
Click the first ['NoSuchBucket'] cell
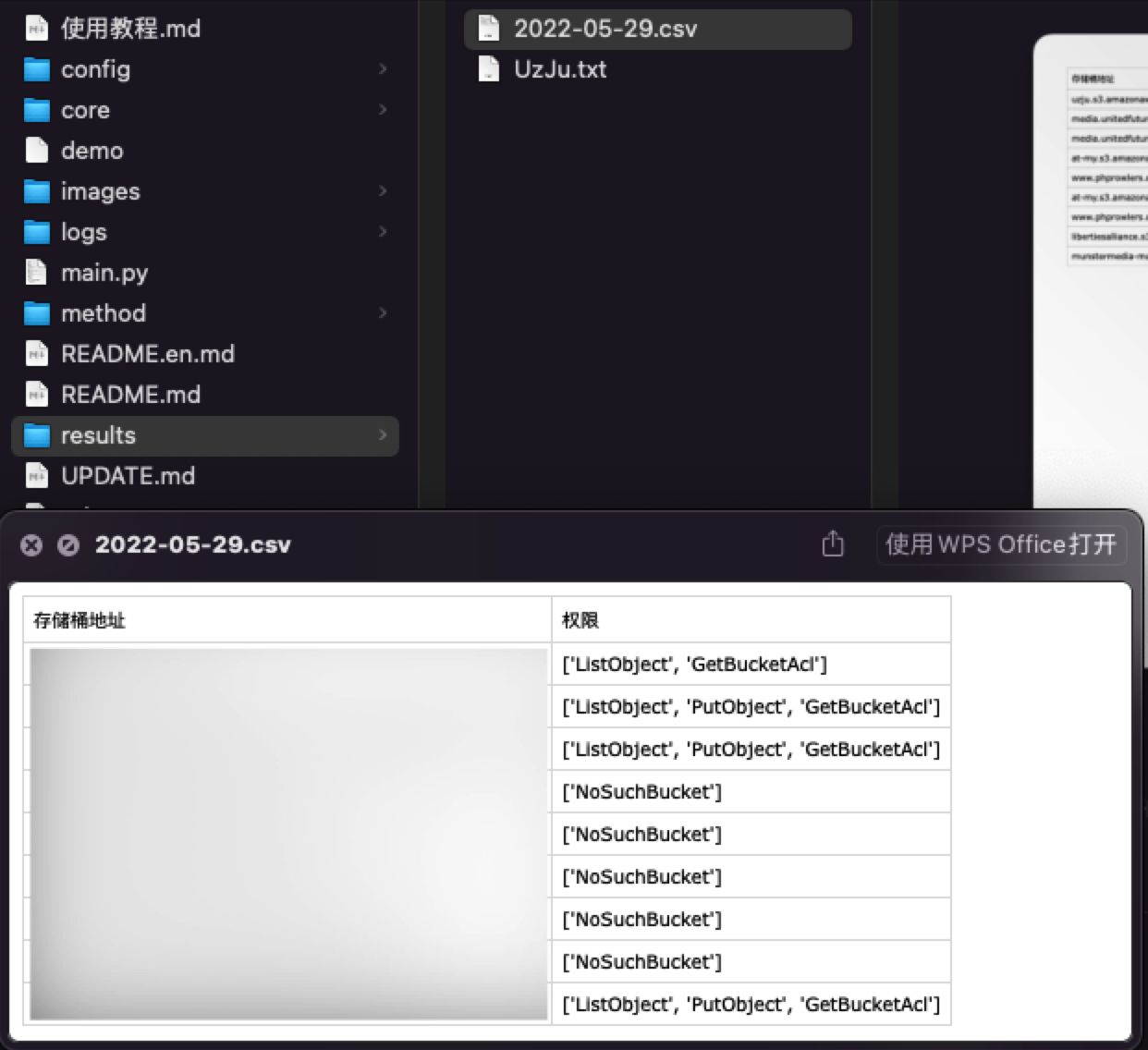point(751,792)
